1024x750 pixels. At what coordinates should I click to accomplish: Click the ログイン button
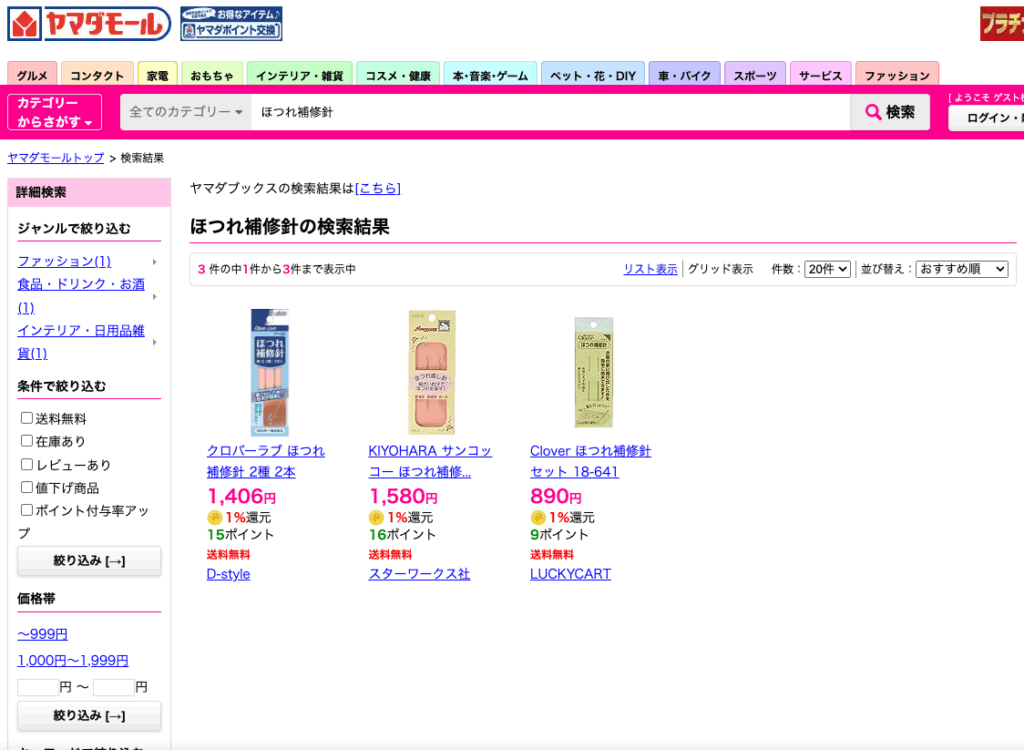pyautogui.click(x=986, y=118)
